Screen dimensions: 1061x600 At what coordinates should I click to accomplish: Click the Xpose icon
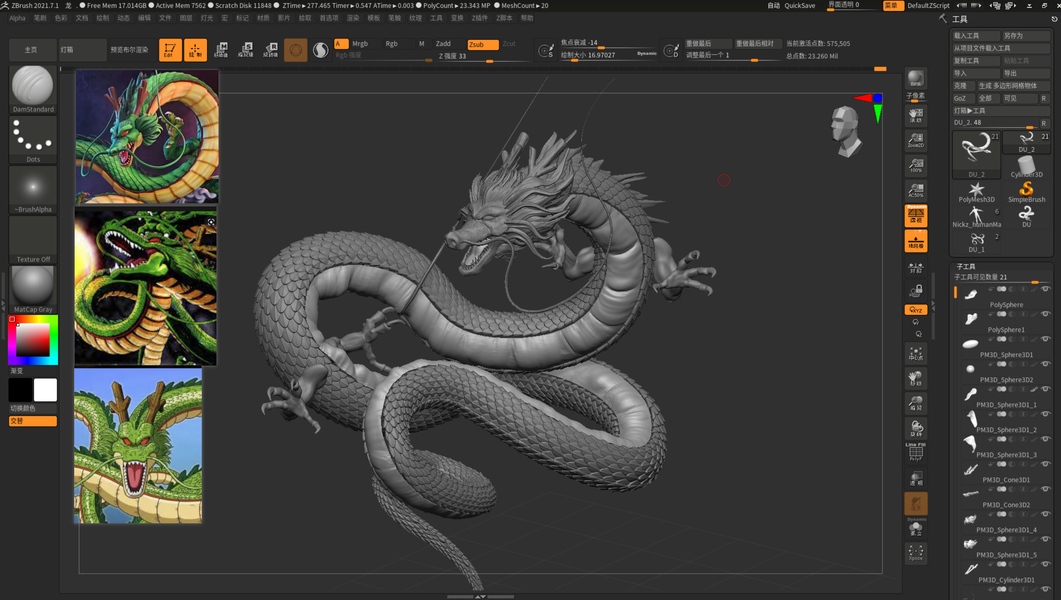tap(916, 552)
